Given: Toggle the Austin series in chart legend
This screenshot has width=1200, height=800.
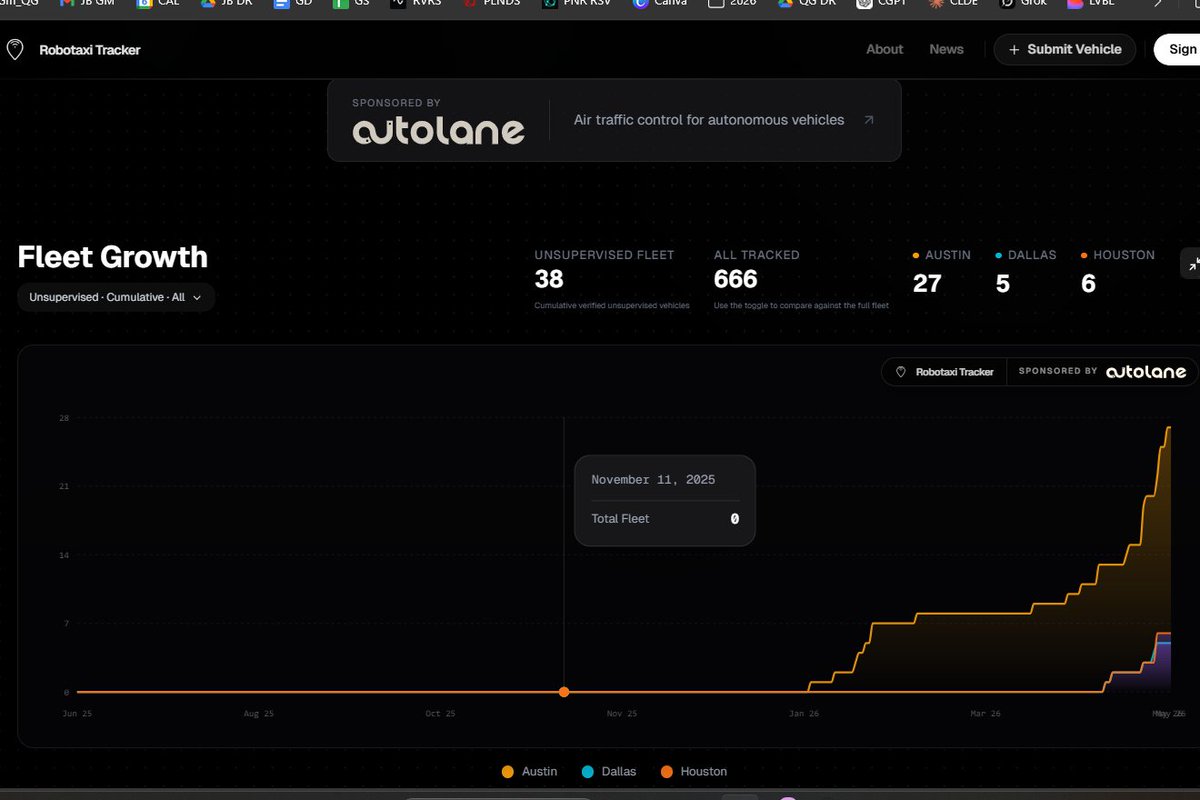Looking at the screenshot, I should coord(529,772).
